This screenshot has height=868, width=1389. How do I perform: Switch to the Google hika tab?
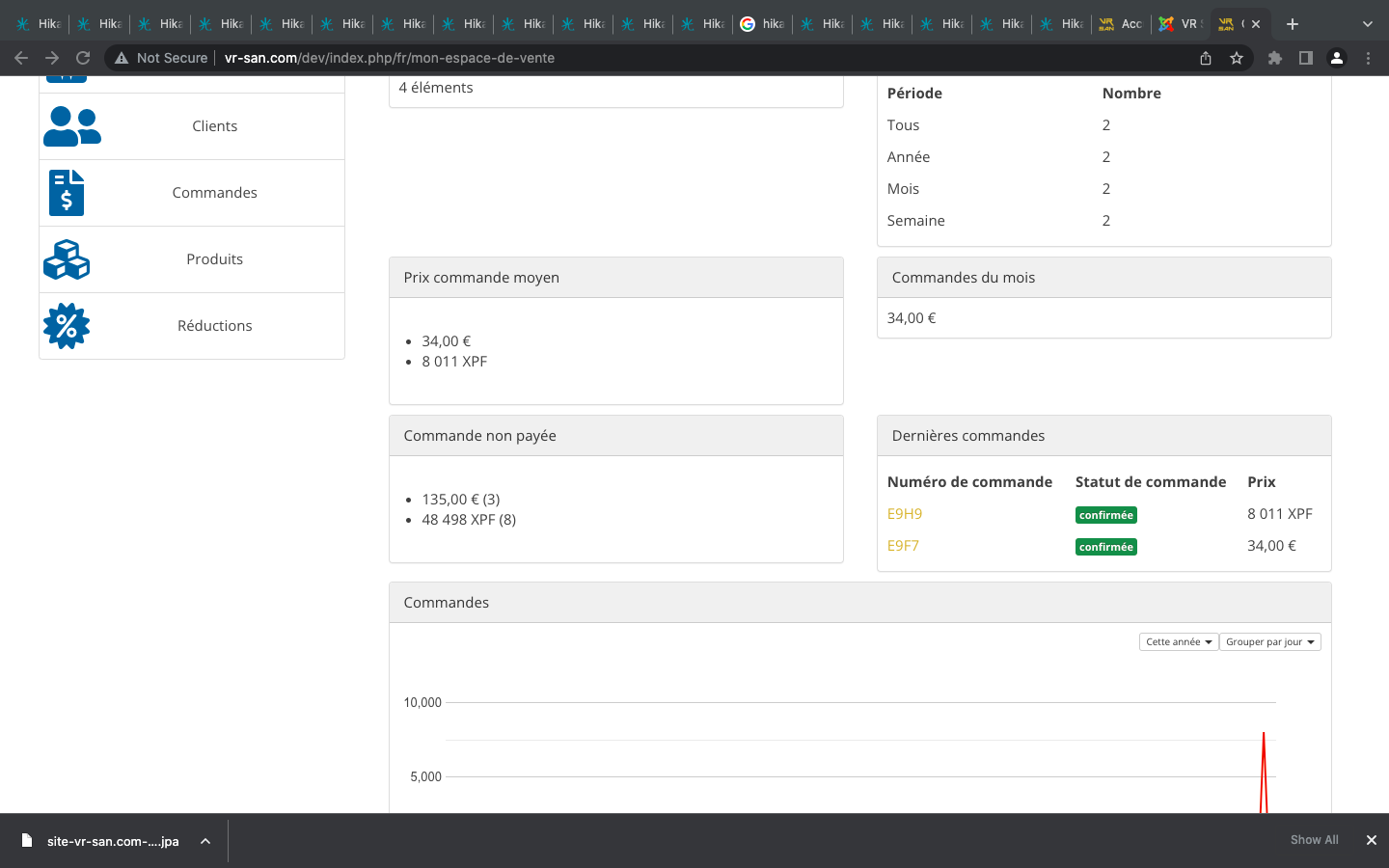(x=762, y=24)
